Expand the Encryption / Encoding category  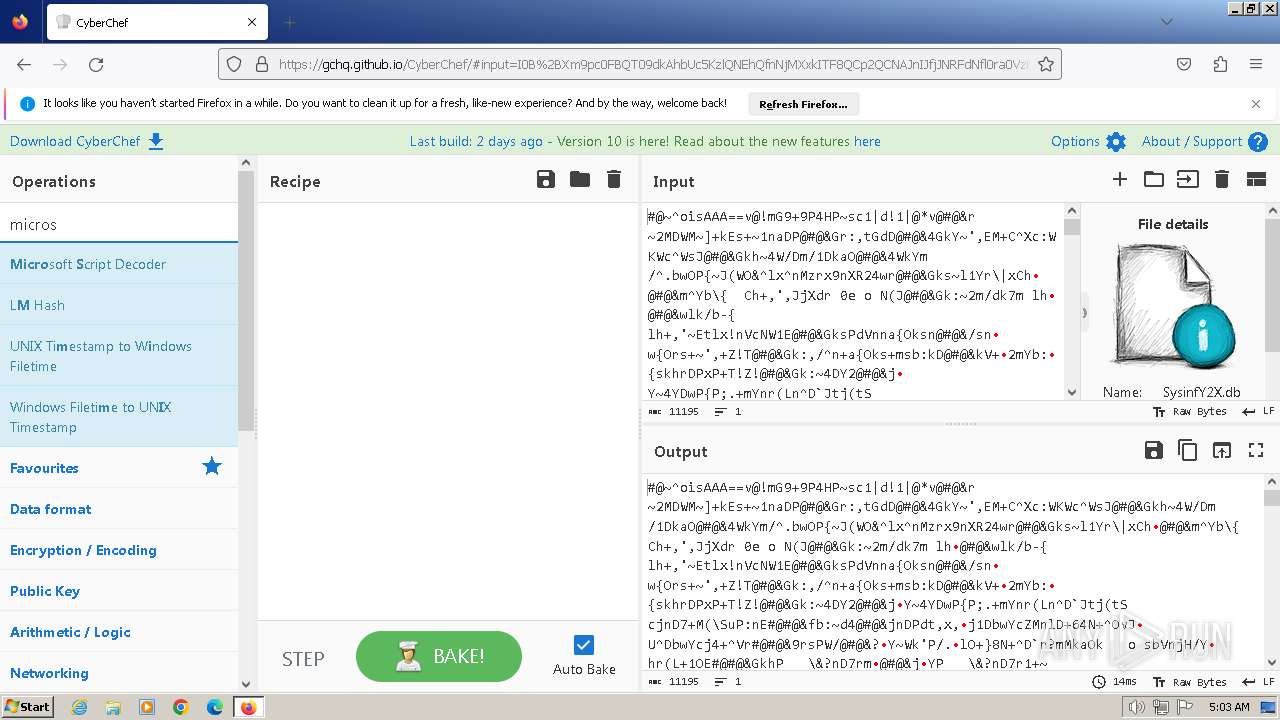(119, 550)
